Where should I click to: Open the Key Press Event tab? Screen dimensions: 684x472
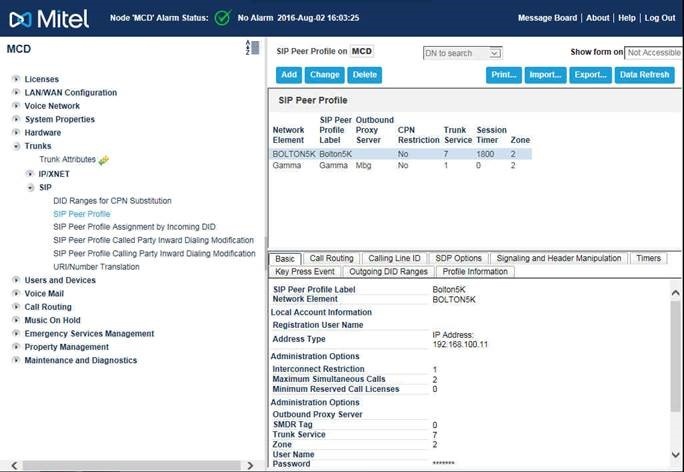click(x=305, y=271)
